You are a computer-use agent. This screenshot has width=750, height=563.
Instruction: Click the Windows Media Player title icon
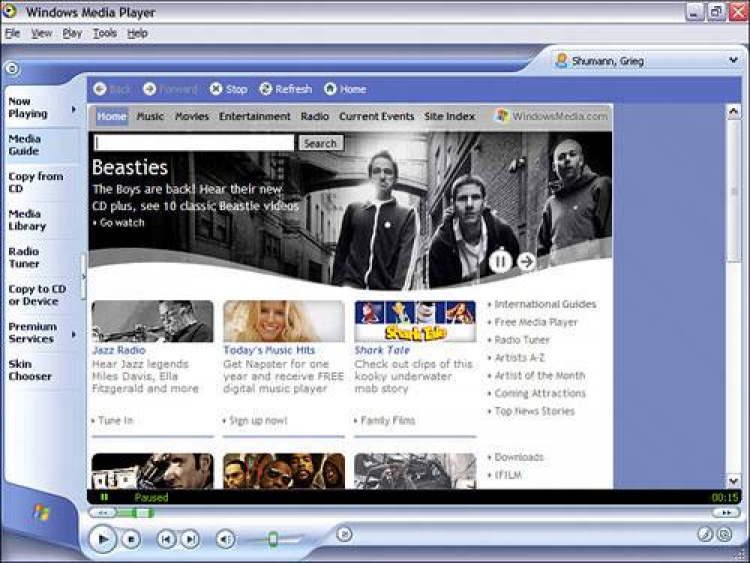(10, 11)
